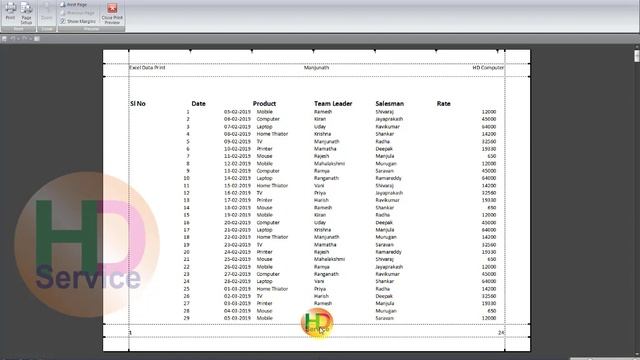Click salesman 'Jayaprakash' in row 22

pyautogui.click(x=389, y=267)
